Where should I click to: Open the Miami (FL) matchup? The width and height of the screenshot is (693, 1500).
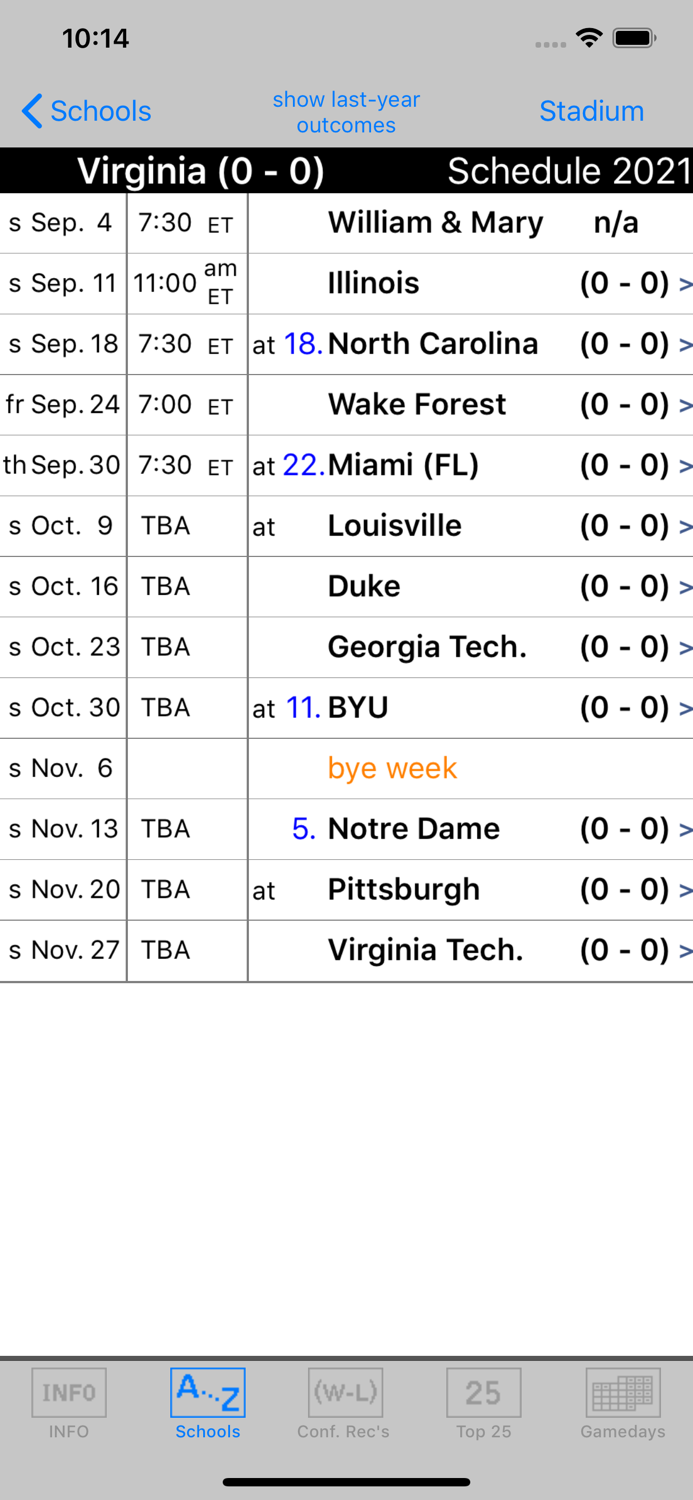coord(403,465)
